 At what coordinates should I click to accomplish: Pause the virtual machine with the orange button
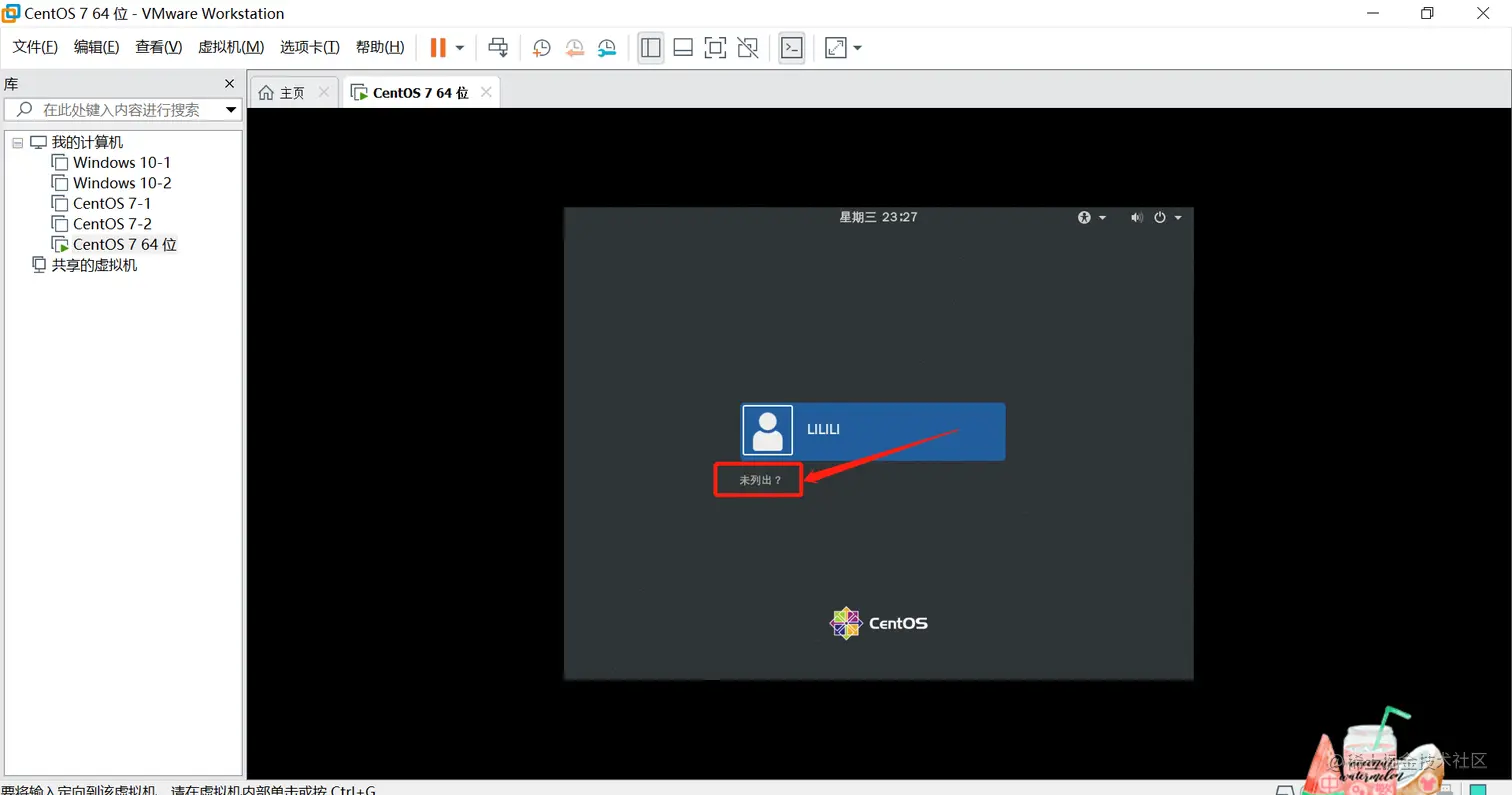[x=438, y=47]
